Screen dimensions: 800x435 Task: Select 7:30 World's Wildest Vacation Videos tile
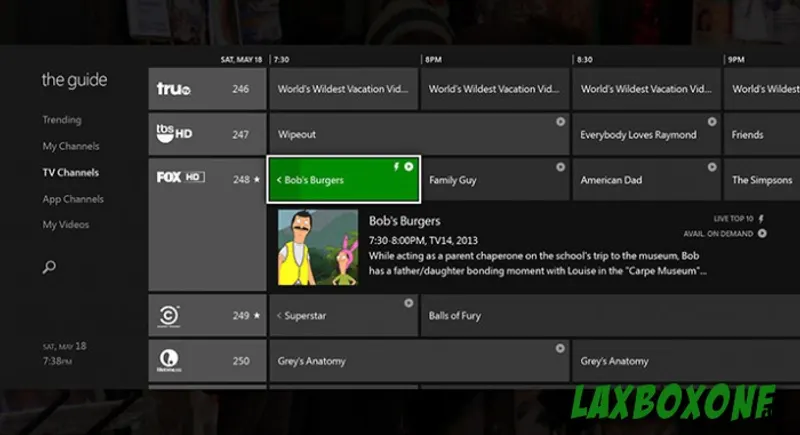tap(343, 89)
